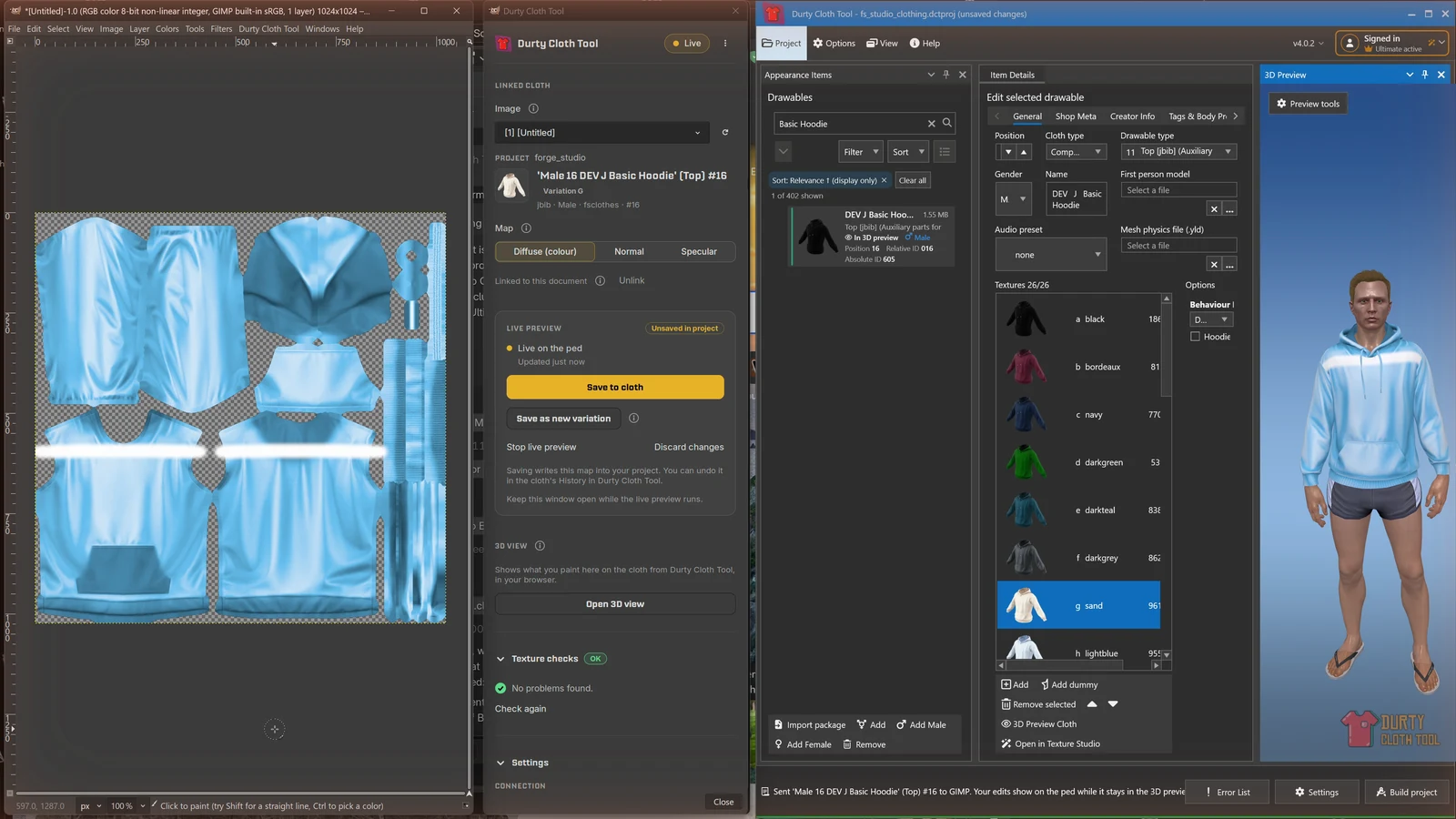The image size is (1456, 819).
Task: Select the Specular map option
Action: coord(699,252)
